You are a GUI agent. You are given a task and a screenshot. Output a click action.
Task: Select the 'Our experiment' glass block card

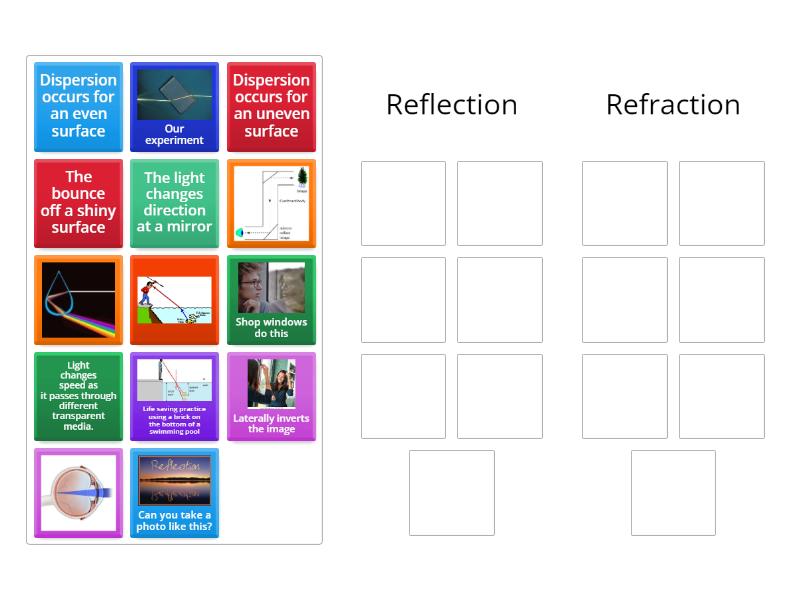(x=174, y=107)
